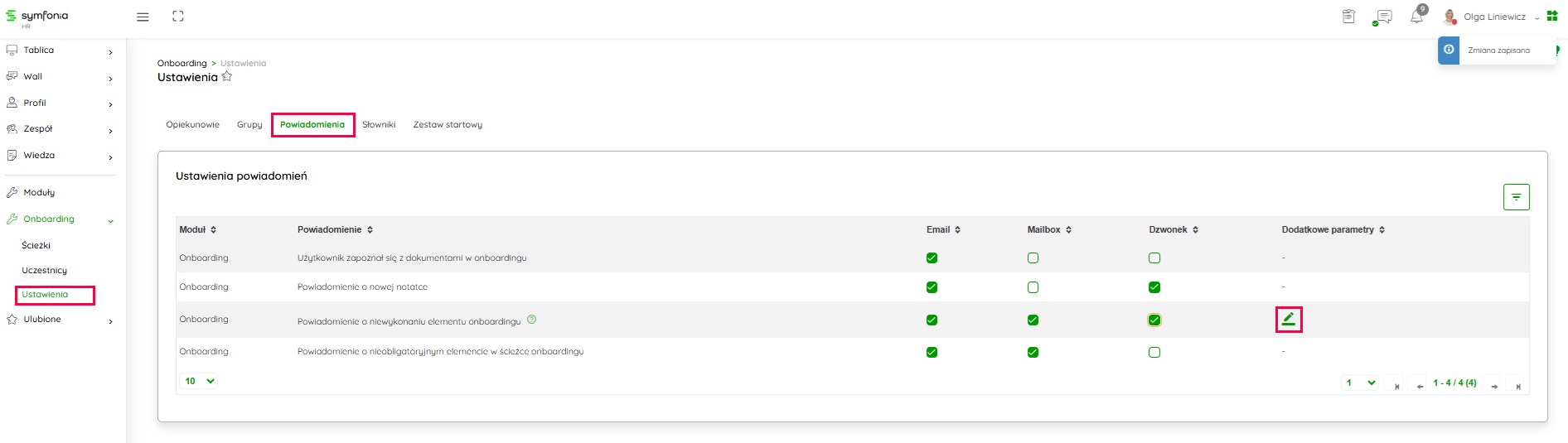Toggle fullscreen mode icon

178,17
